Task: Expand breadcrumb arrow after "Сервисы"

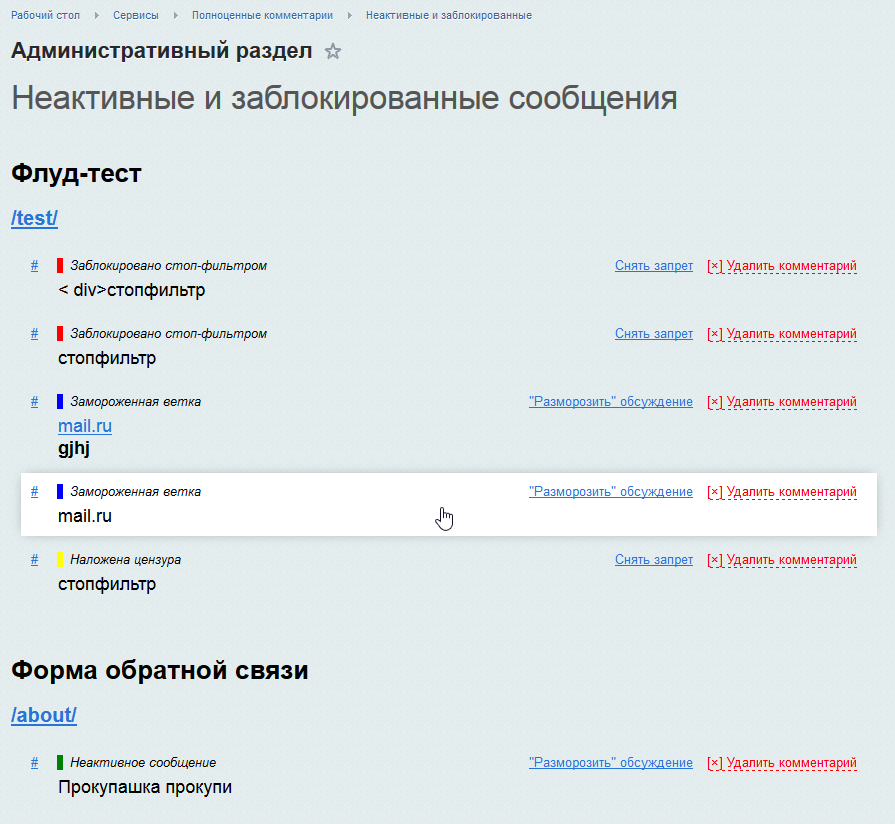Action: coord(175,16)
